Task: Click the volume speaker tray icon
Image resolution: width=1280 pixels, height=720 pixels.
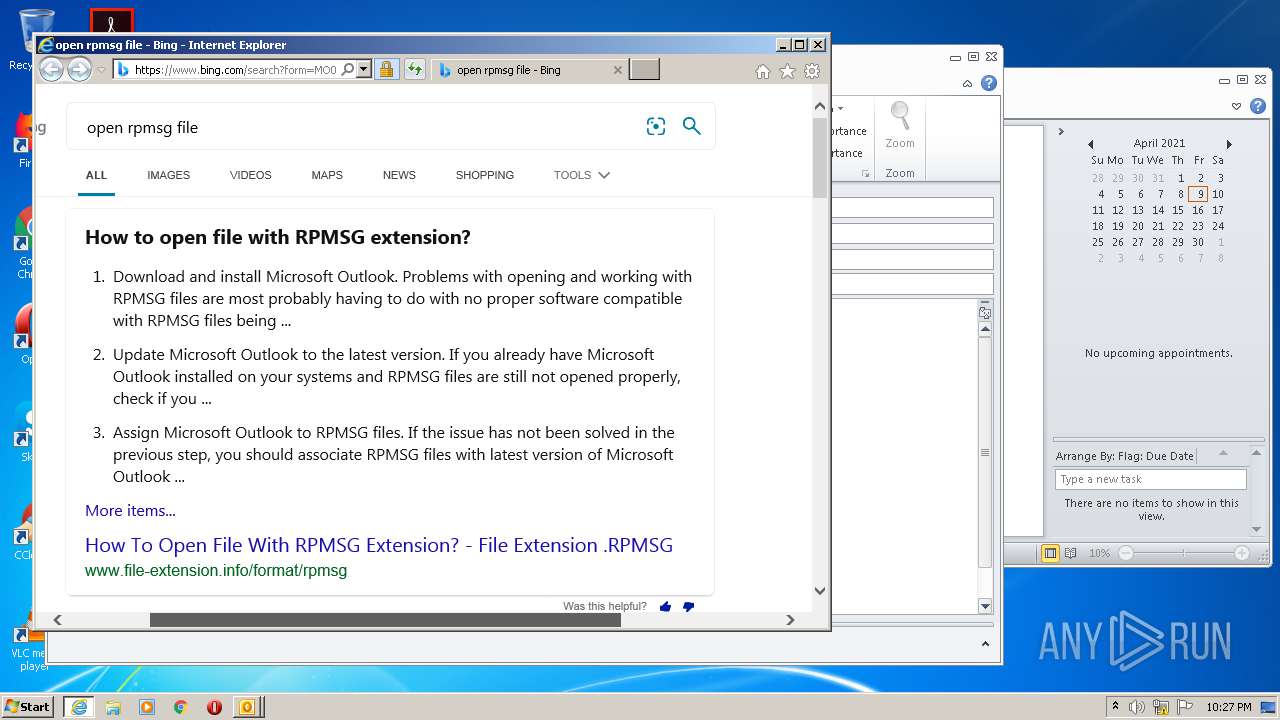Action: 1136,707
